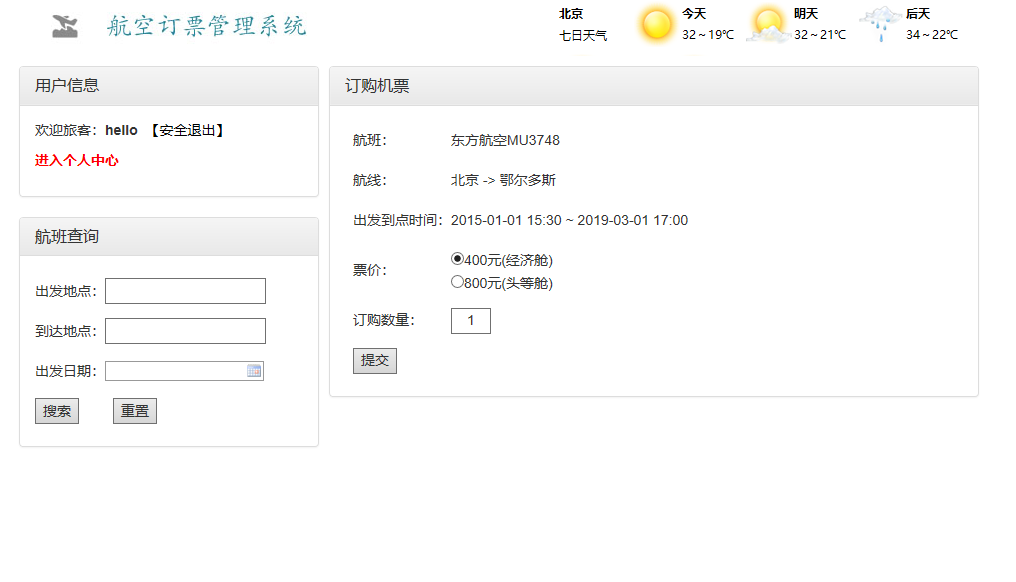This screenshot has height=582, width=1016.
Task: Select the 800元 first class option
Action: (x=457, y=282)
